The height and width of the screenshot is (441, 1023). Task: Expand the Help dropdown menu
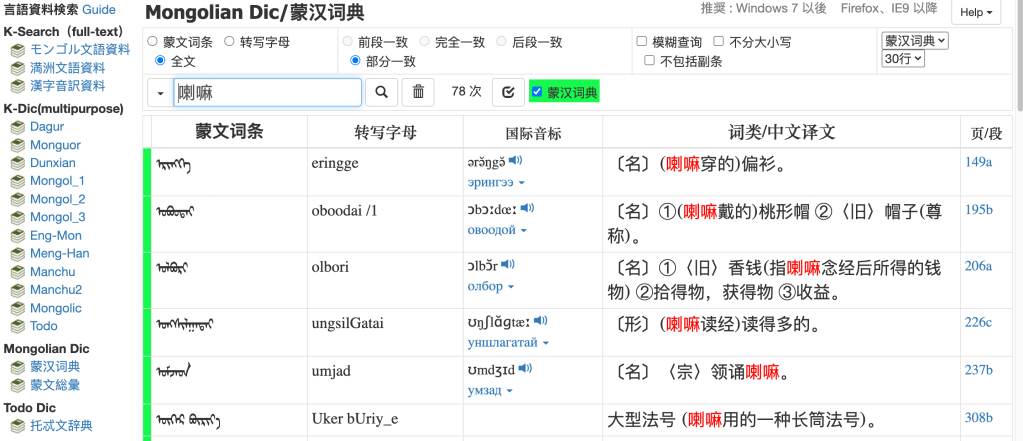point(976,13)
